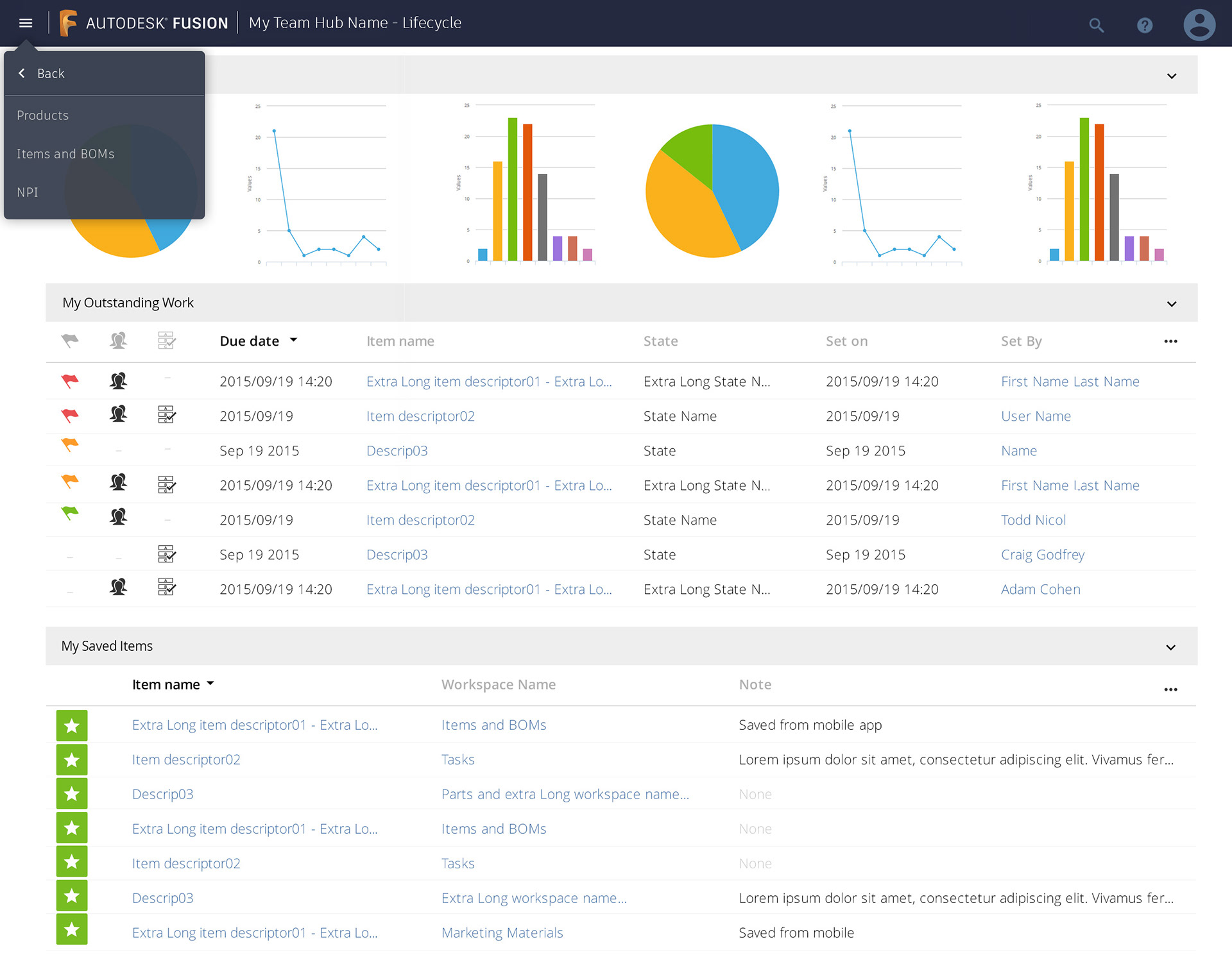Unstar the Parts and extra Long workspace row

[x=72, y=794]
